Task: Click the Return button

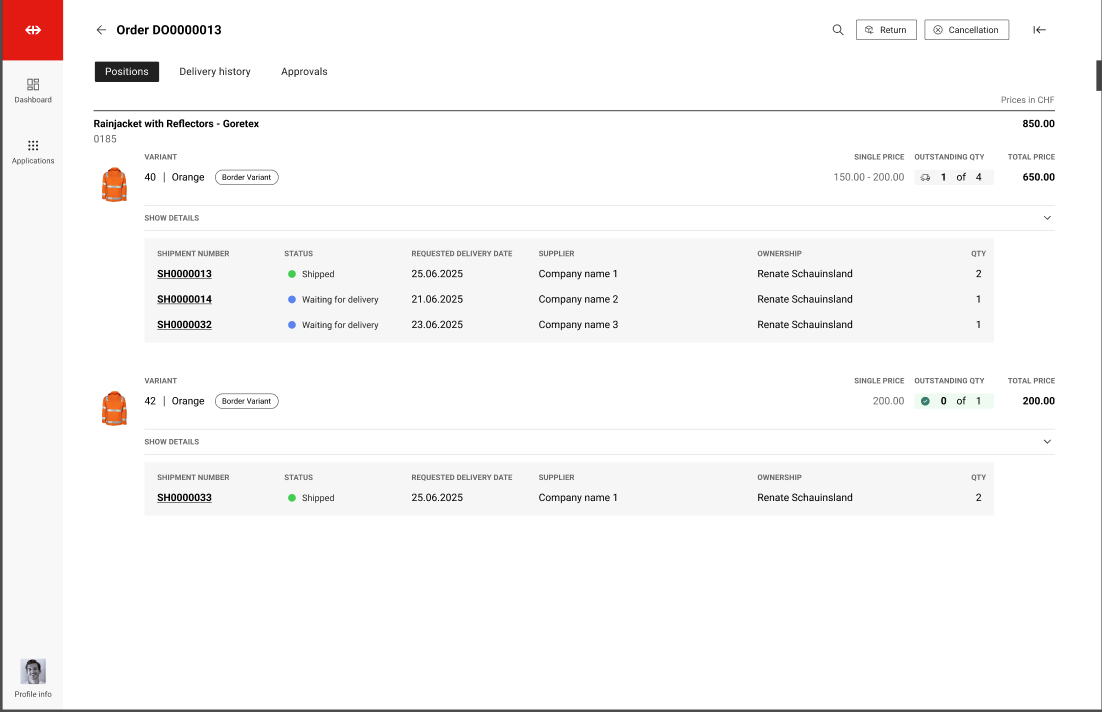Action: [x=886, y=30]
